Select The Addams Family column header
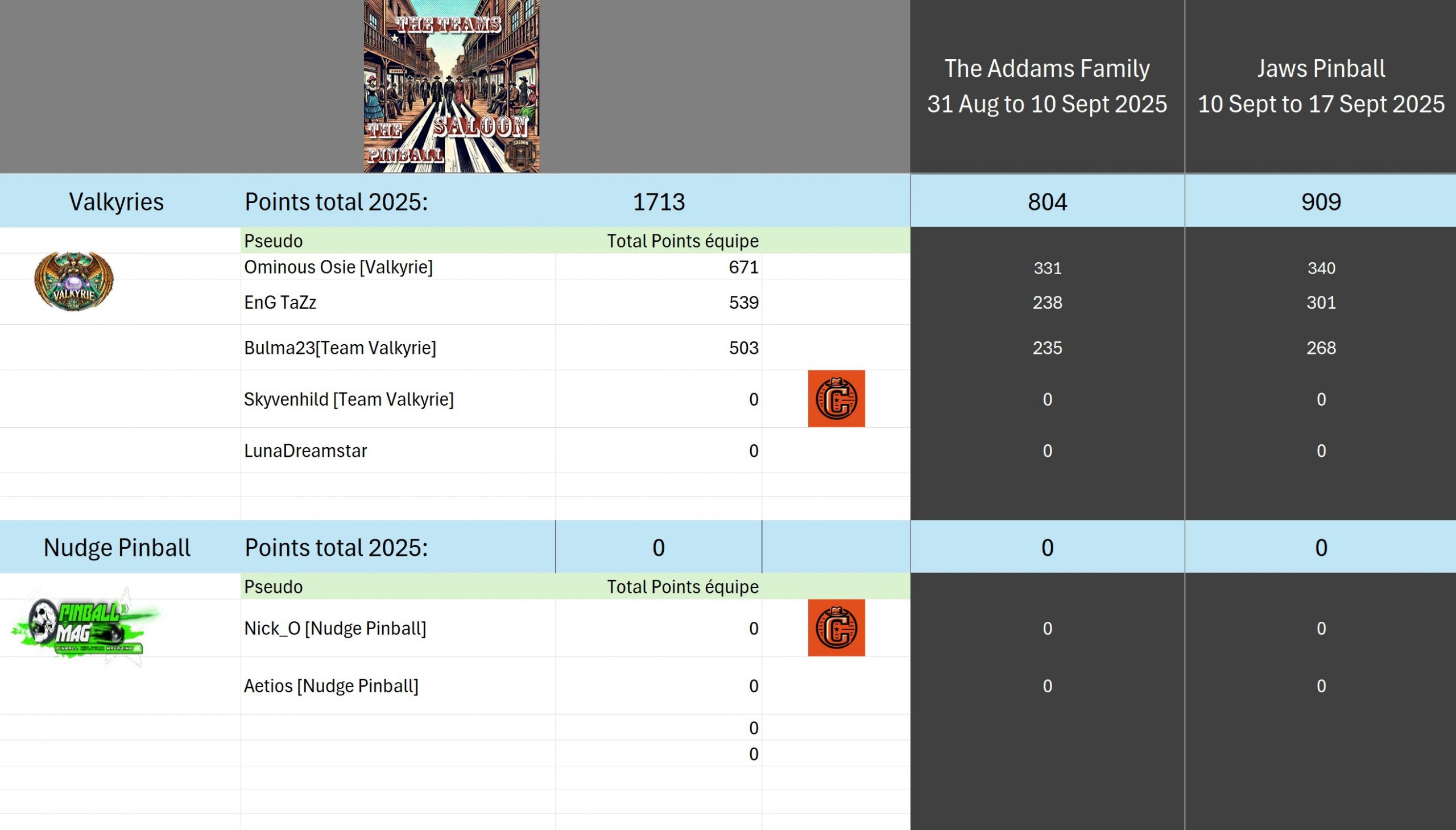 (x=1047, y=86)
